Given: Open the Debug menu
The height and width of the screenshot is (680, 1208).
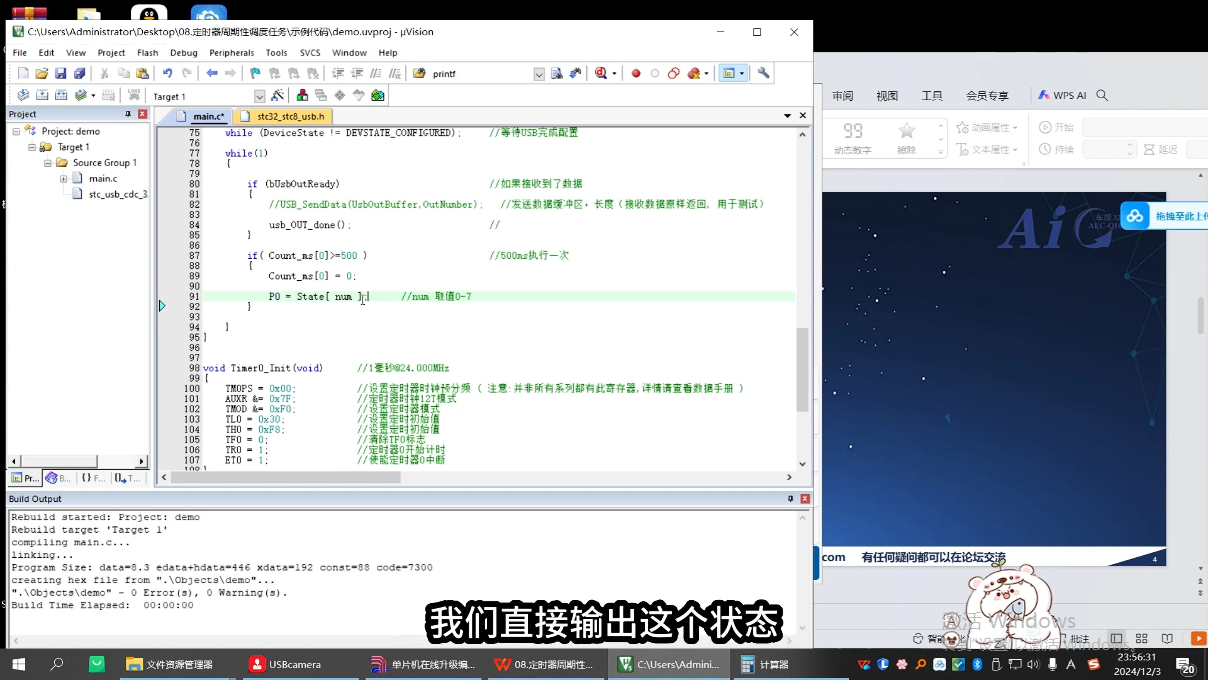Looking at the screenshot, I should click(x=183, y=52).
